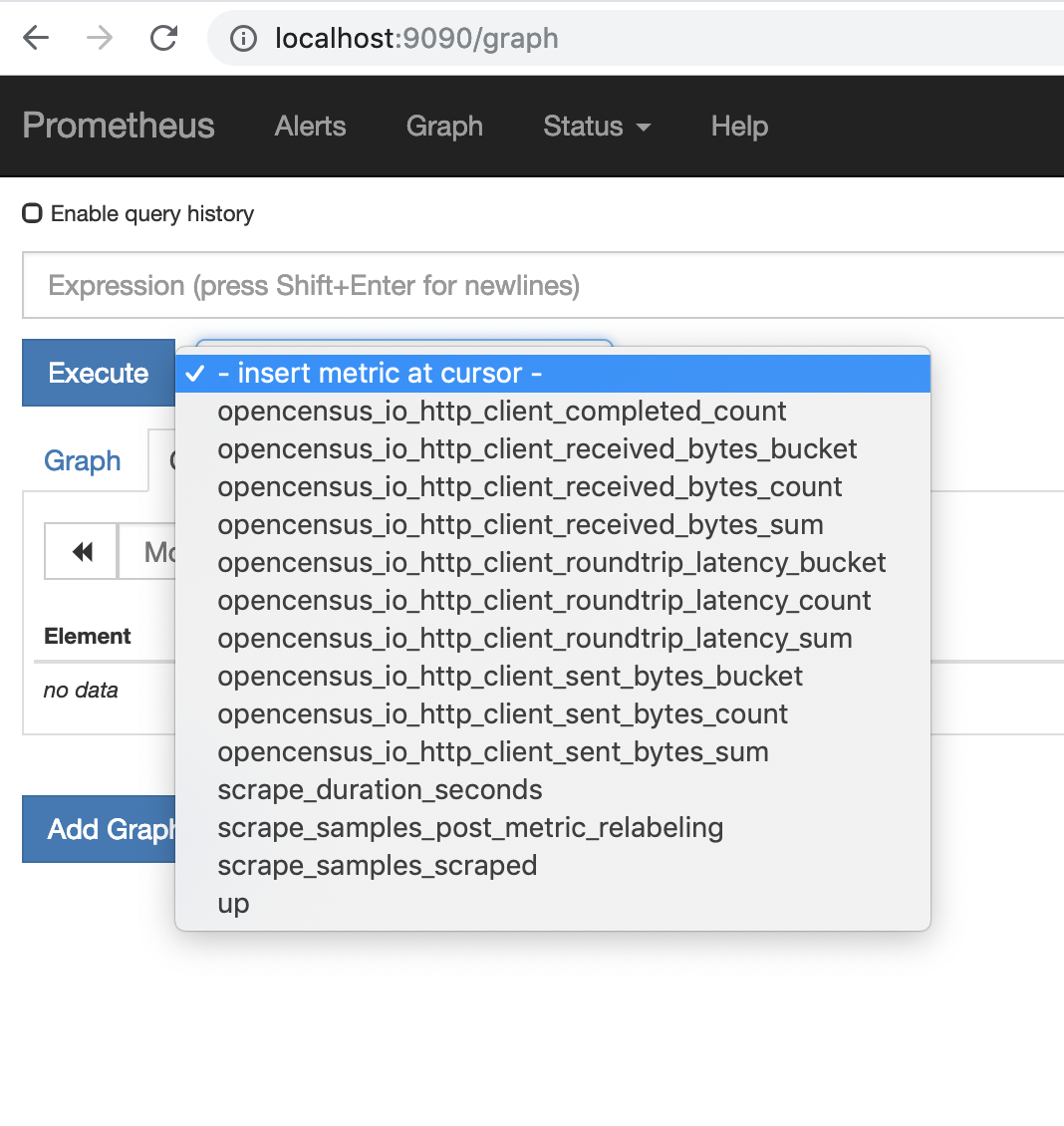
Task: Open the Help link
Action: (739, 127)
